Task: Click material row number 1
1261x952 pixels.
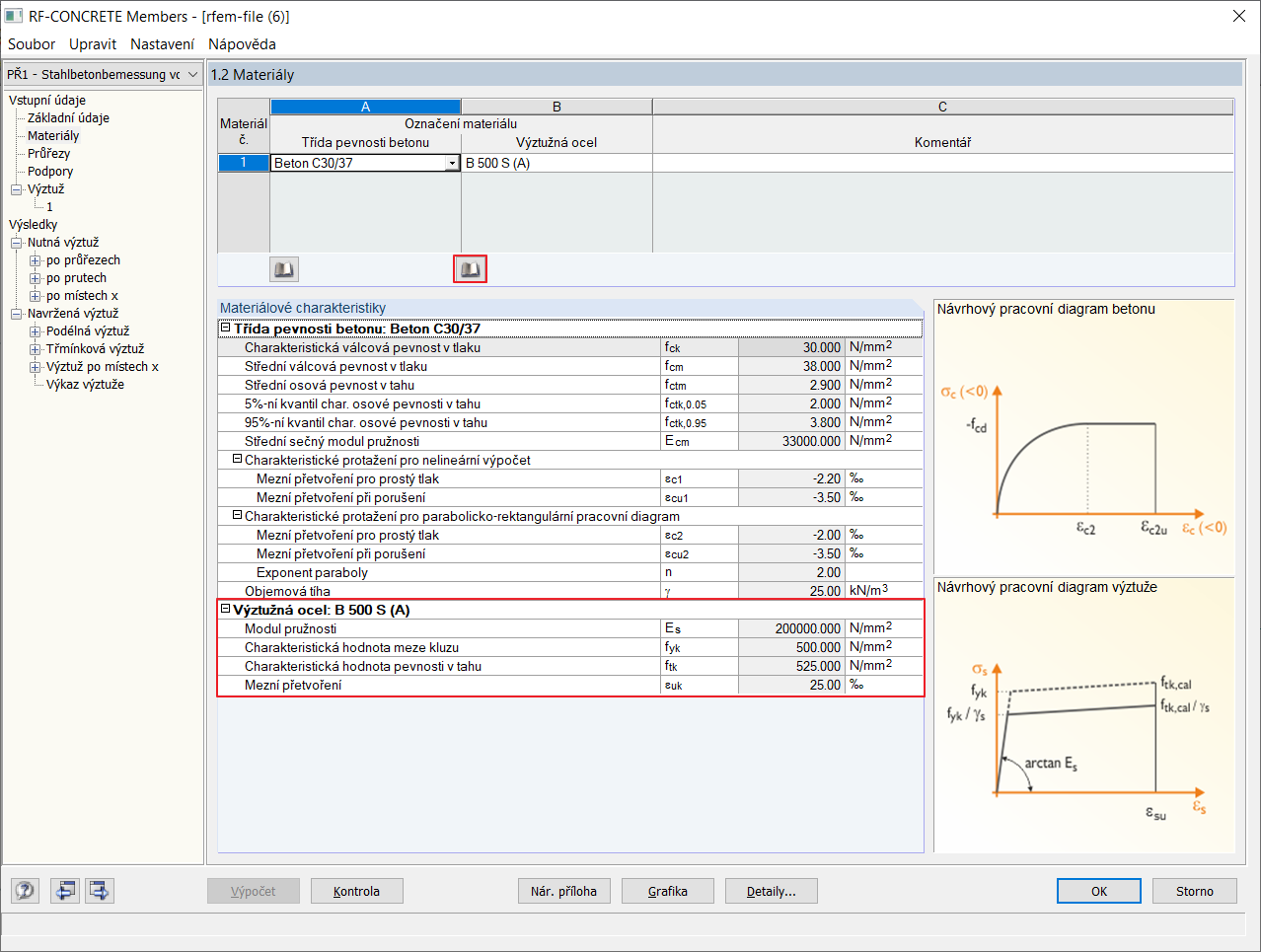Action: click(x=244, y=163)
